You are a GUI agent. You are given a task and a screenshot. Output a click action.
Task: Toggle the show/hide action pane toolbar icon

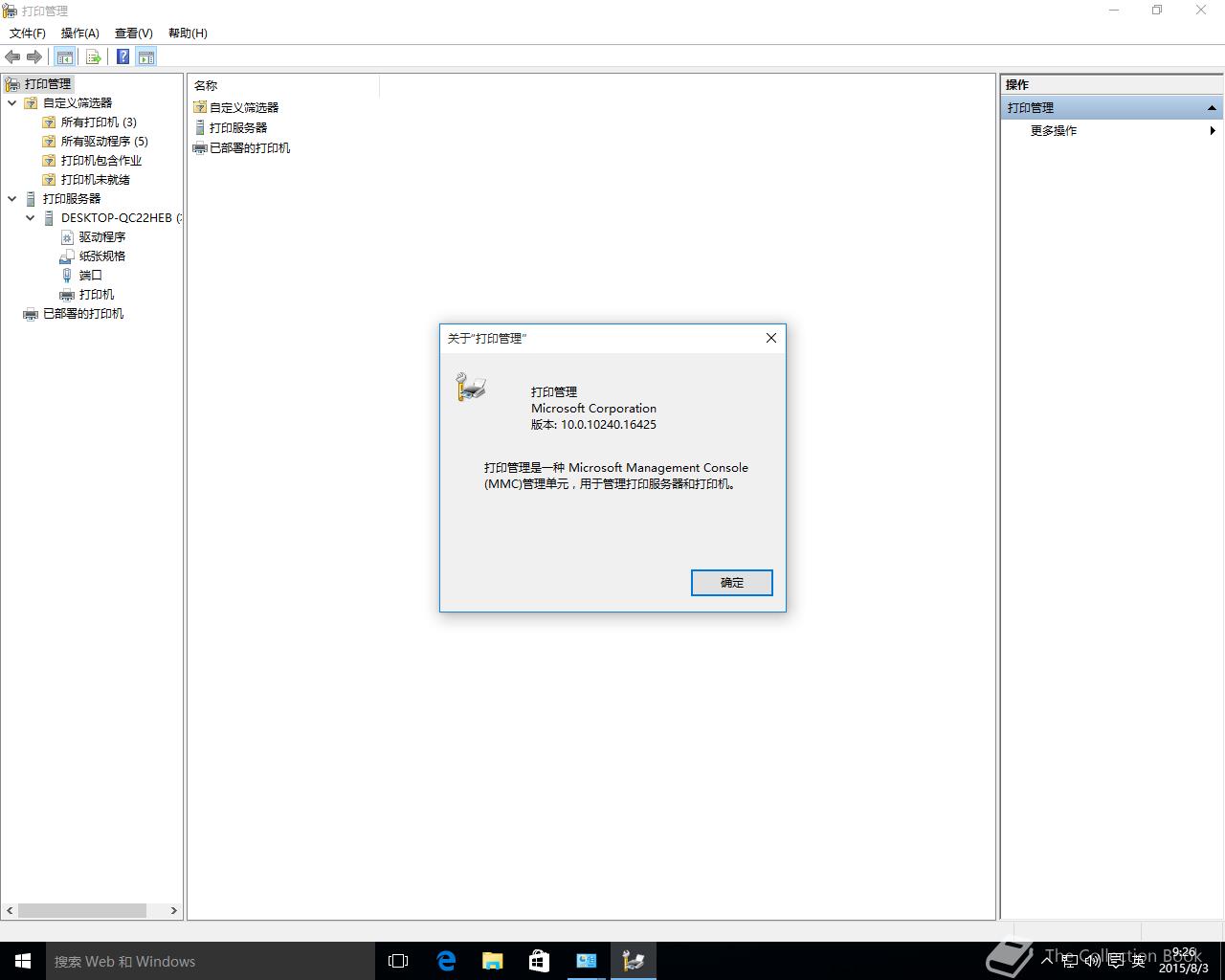tap(146, 57)
